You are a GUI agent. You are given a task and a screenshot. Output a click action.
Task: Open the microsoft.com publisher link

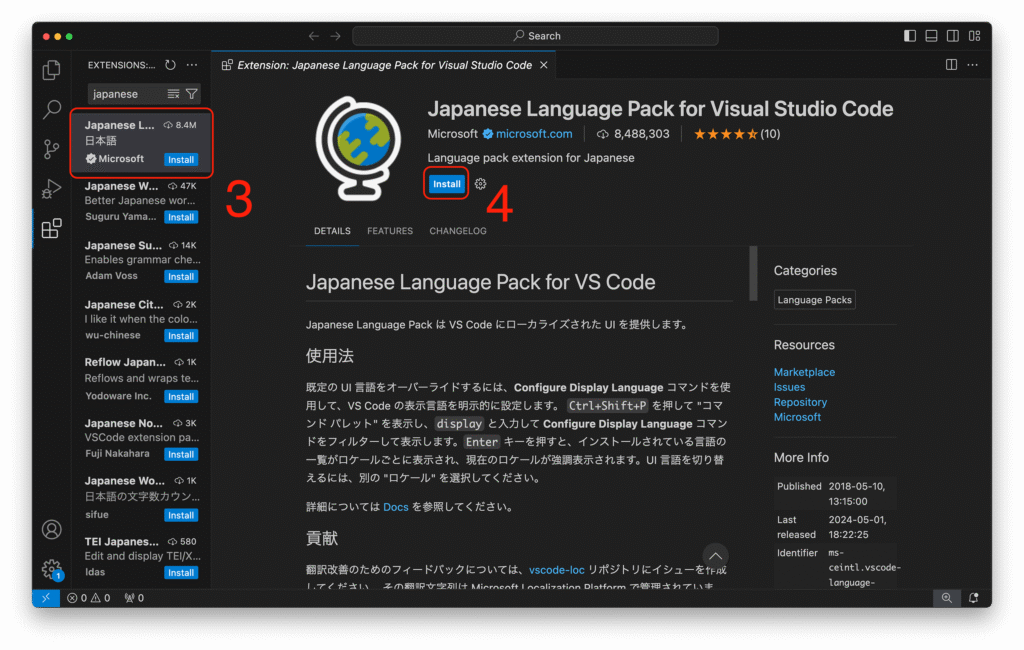(x=534, y=134)
